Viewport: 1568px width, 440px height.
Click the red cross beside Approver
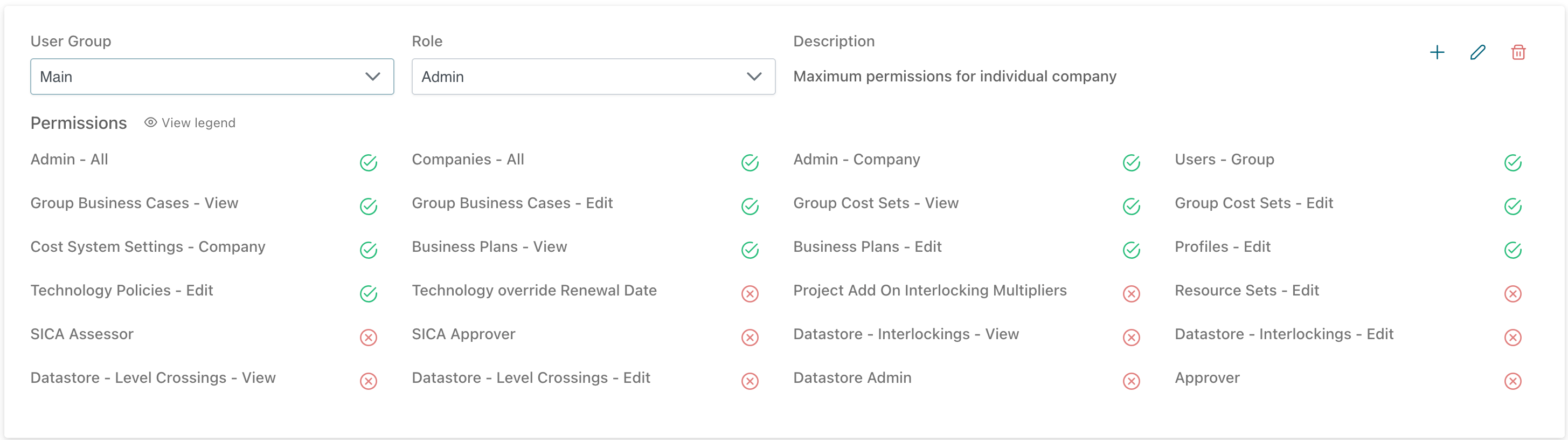[1513, 382]
